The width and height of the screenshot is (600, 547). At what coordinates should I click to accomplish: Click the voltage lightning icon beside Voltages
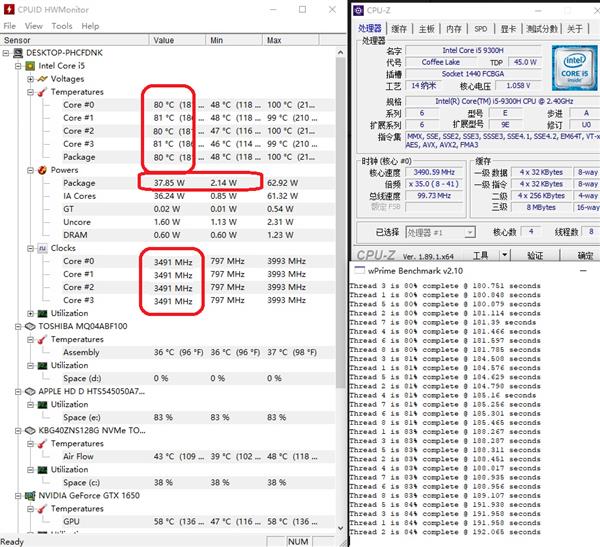pyautogui.click(x=42, y=79)
